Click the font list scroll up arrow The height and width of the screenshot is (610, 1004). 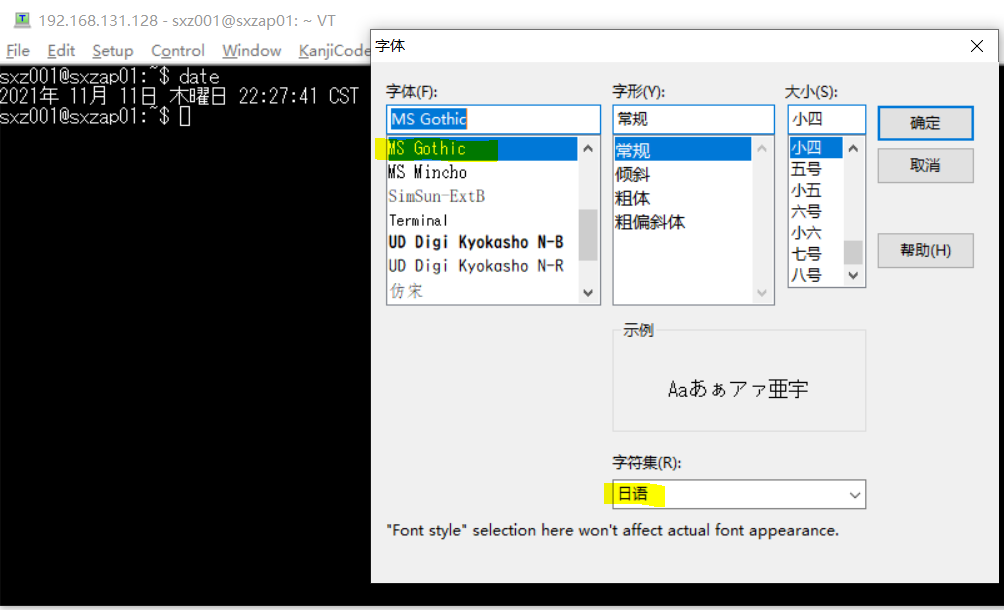point(588,148)
